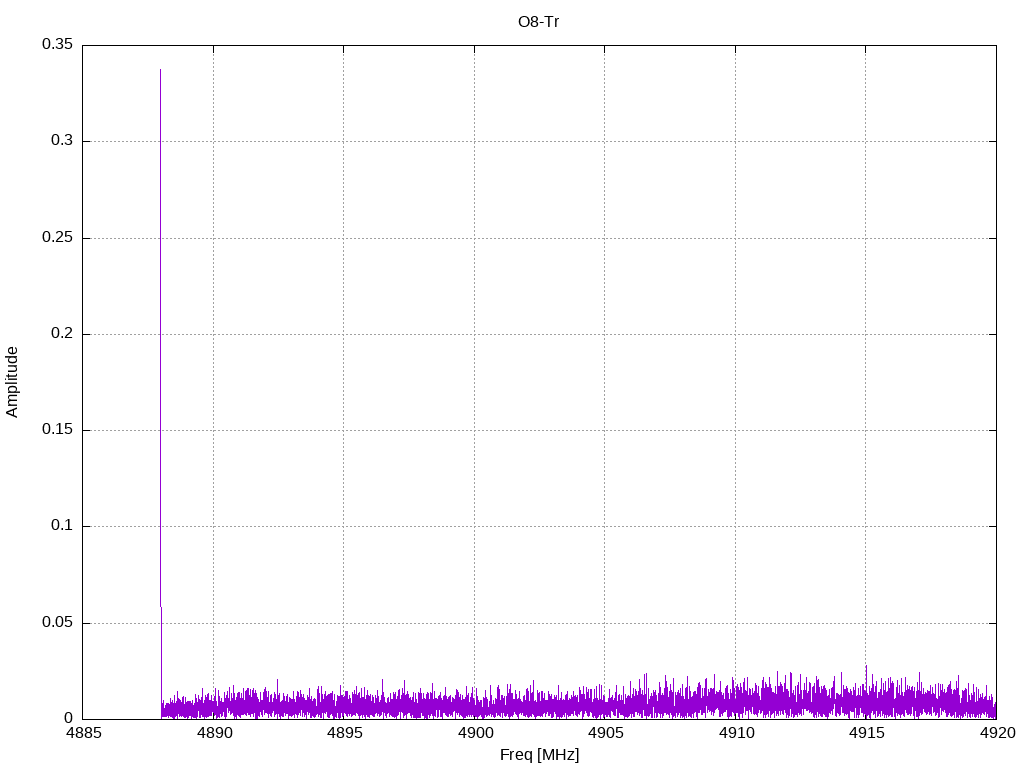Click the 4900 x-axis tick label

[474, 734]
